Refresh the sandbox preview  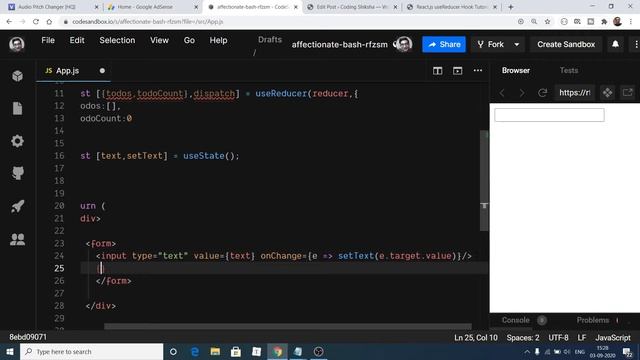click(542, 93)
